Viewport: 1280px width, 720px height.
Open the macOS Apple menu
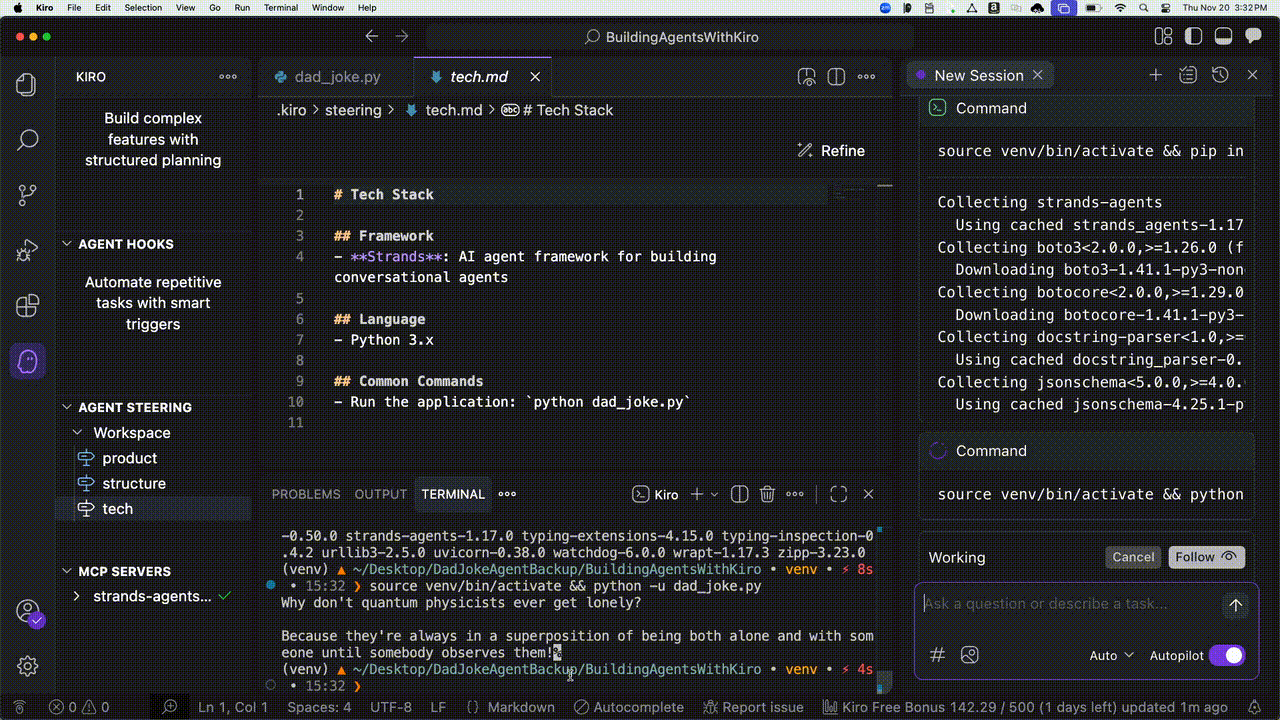pos(17,8)
